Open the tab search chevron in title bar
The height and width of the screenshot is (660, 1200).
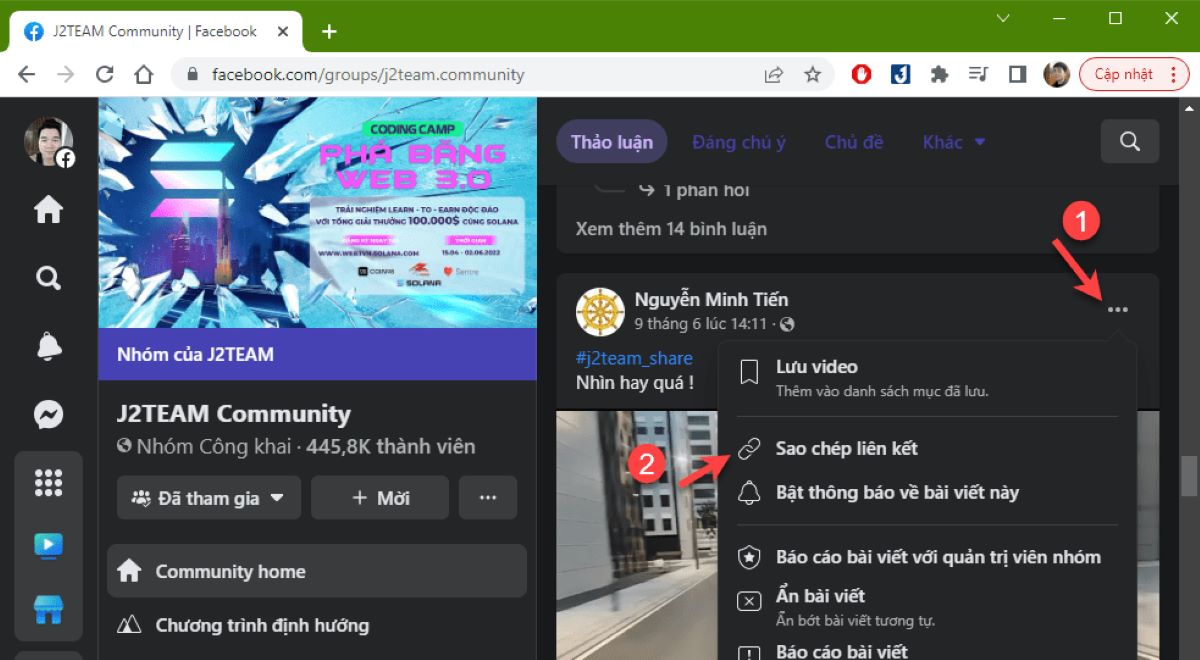tap(1004, 18)
